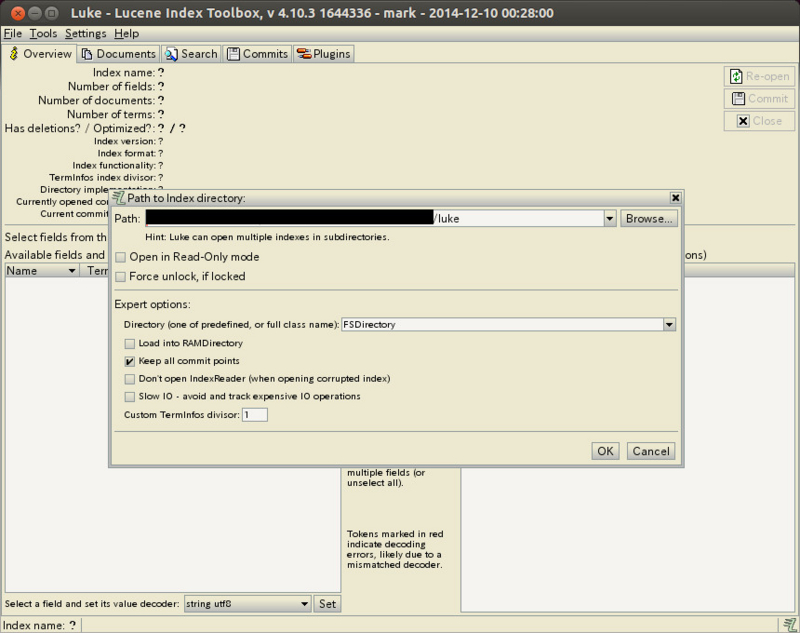Click the Search tab magnifier icon
Image resolution: width=800 pixels, height=633 pixels.
pyautogui.click(x=171, y=54)
